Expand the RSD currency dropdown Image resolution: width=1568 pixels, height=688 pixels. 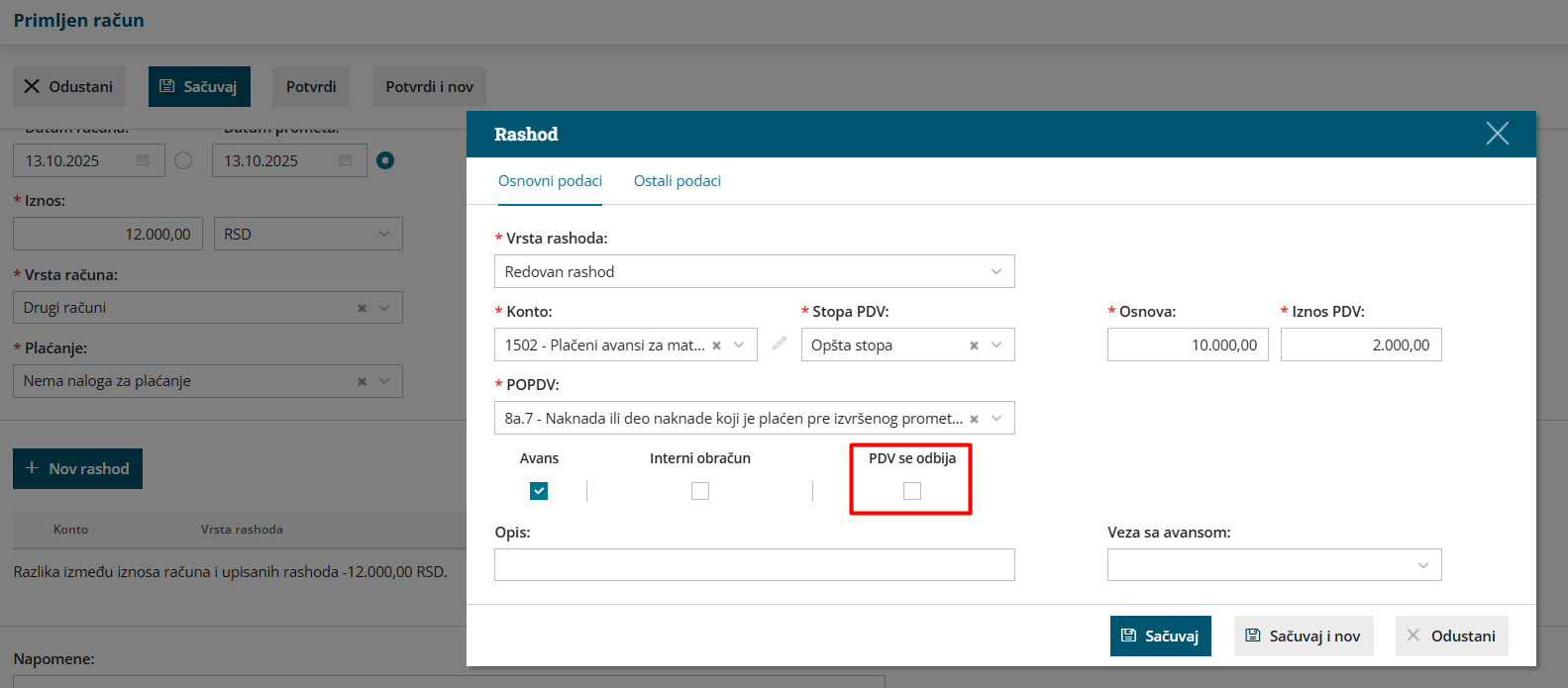[x=308, y=234]
